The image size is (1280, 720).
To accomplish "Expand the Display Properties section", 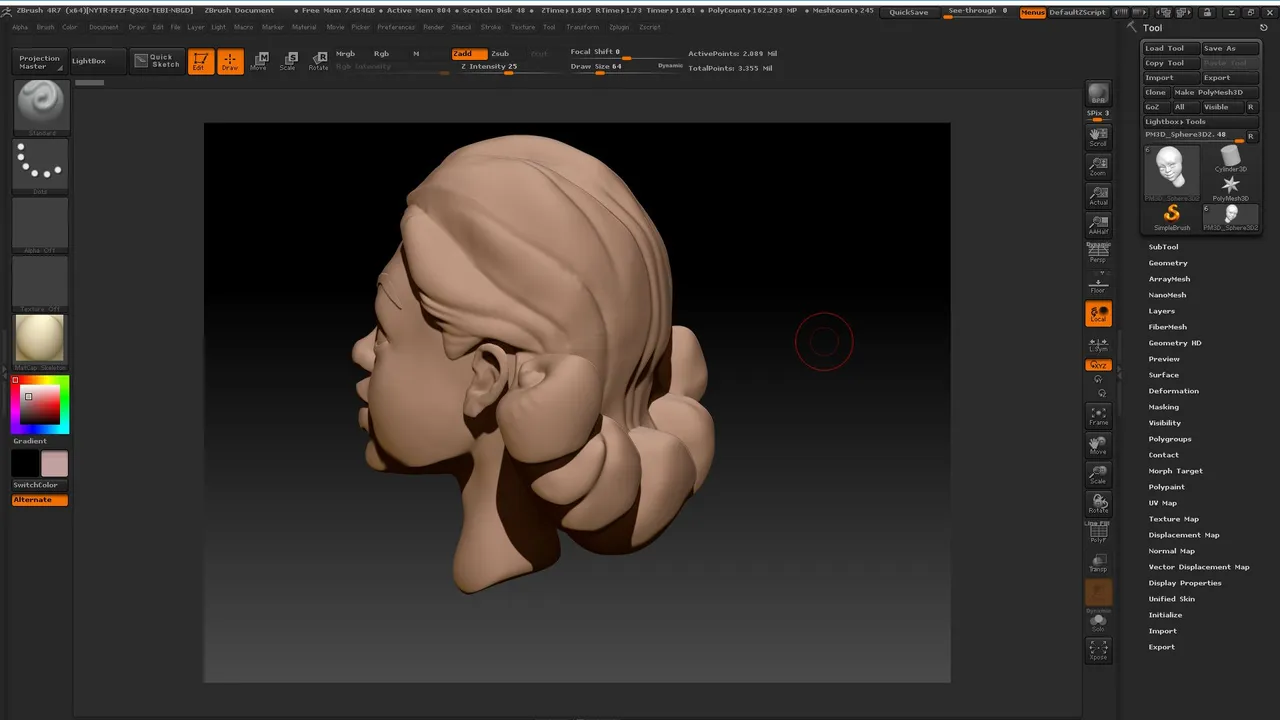I will pos(1184,583).
